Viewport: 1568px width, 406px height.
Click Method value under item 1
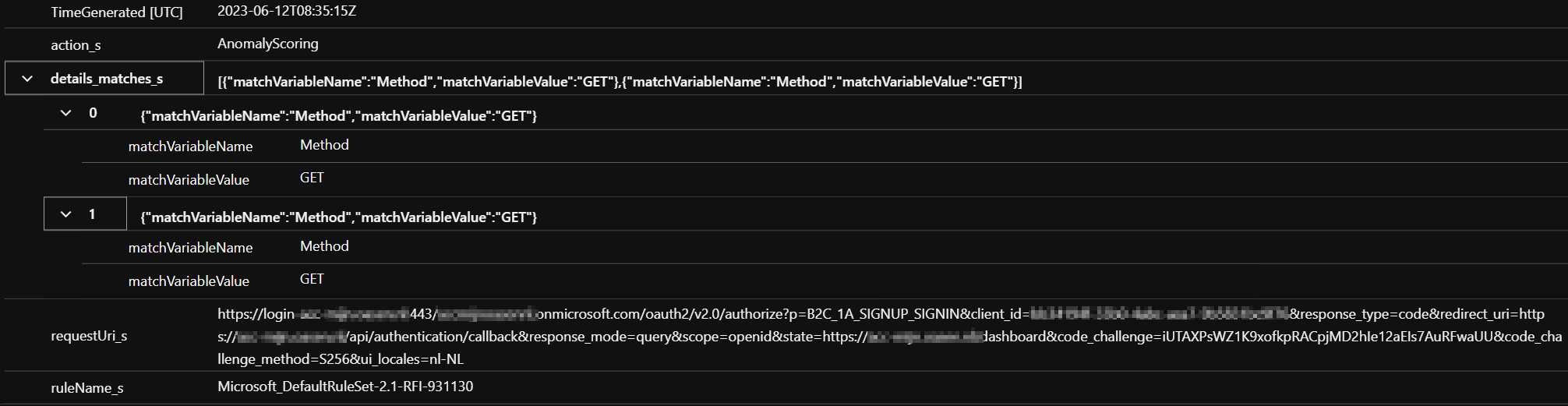coord(324,246)
